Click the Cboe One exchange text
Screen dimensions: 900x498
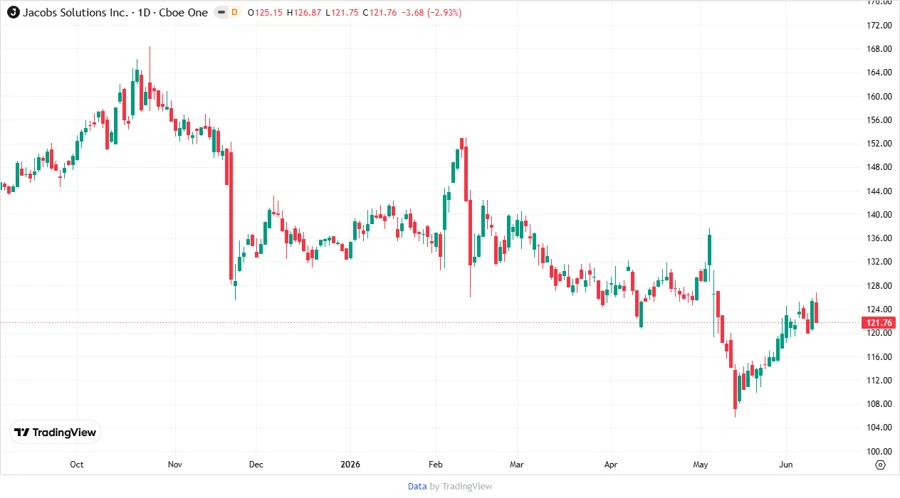[184, 13]
